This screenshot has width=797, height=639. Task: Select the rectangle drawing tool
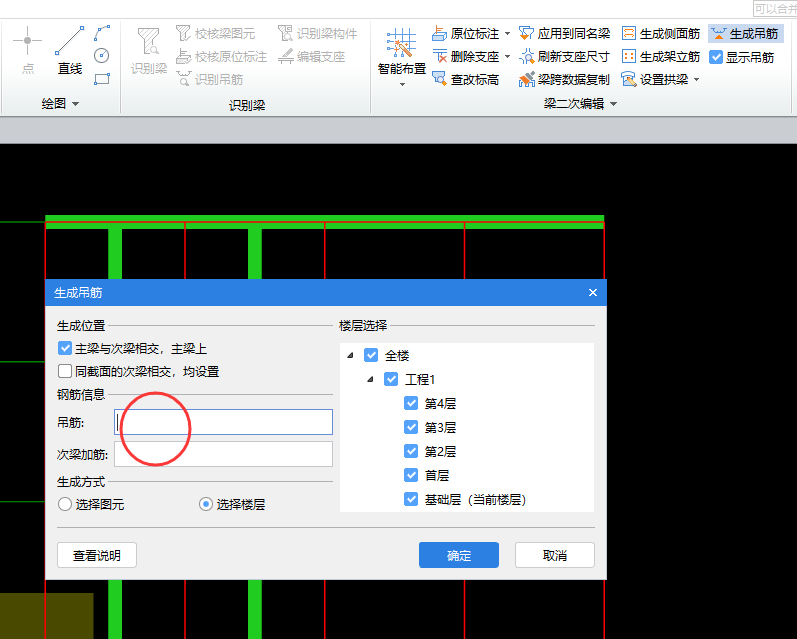102,79
